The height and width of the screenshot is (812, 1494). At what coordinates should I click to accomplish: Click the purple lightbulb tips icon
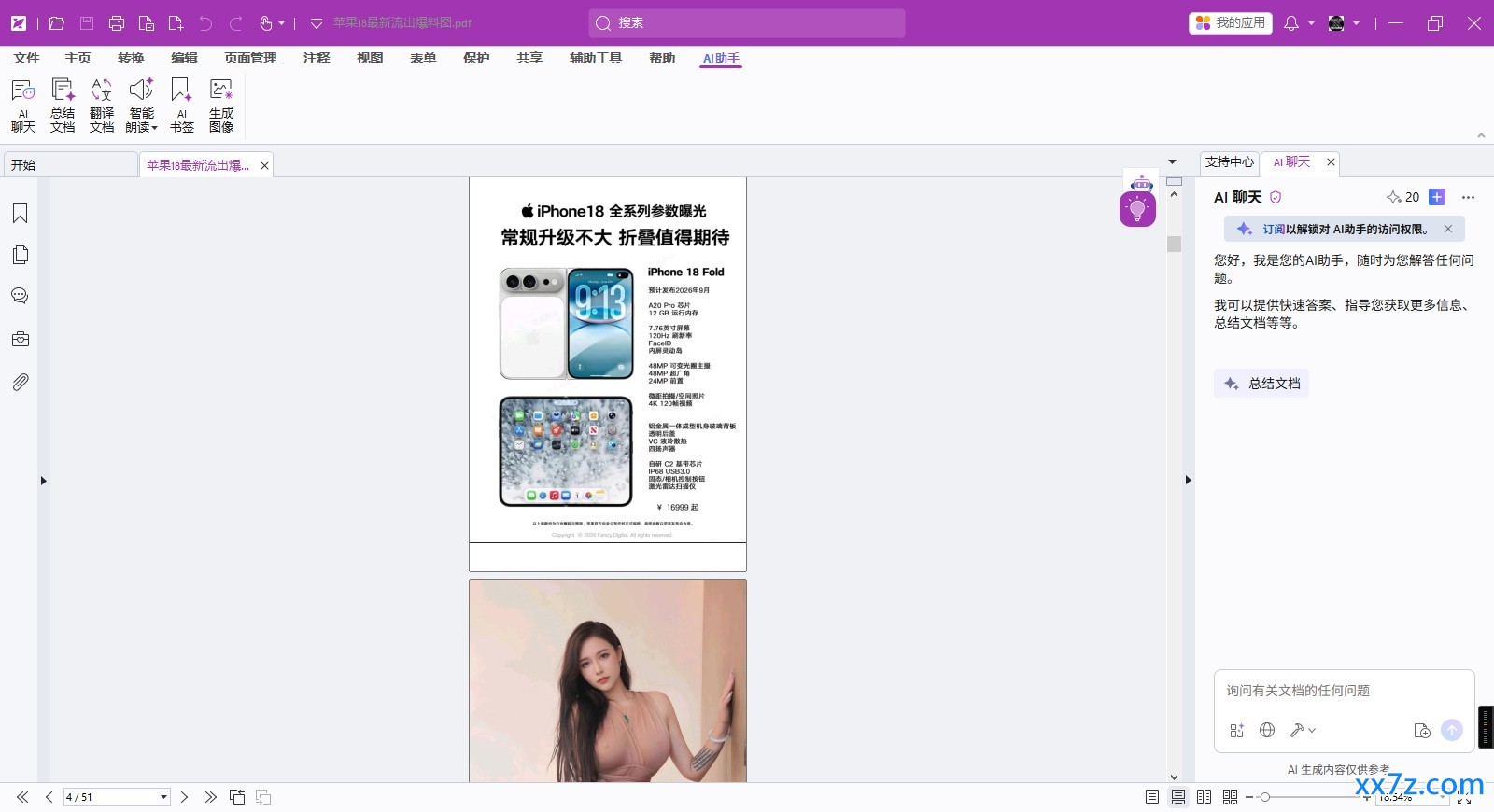point(1137,209)
